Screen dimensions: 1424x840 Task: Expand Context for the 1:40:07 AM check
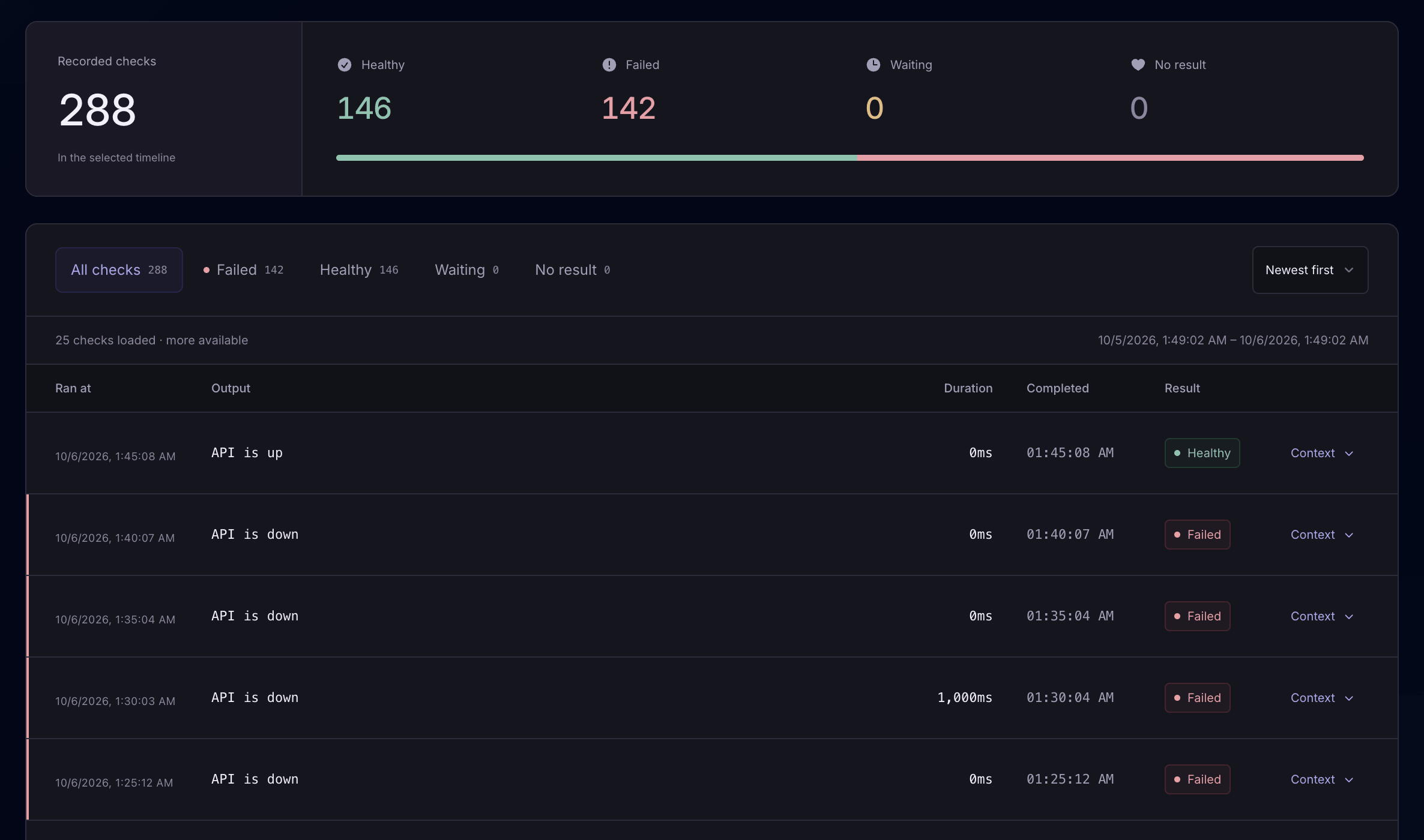point(1322,535)
